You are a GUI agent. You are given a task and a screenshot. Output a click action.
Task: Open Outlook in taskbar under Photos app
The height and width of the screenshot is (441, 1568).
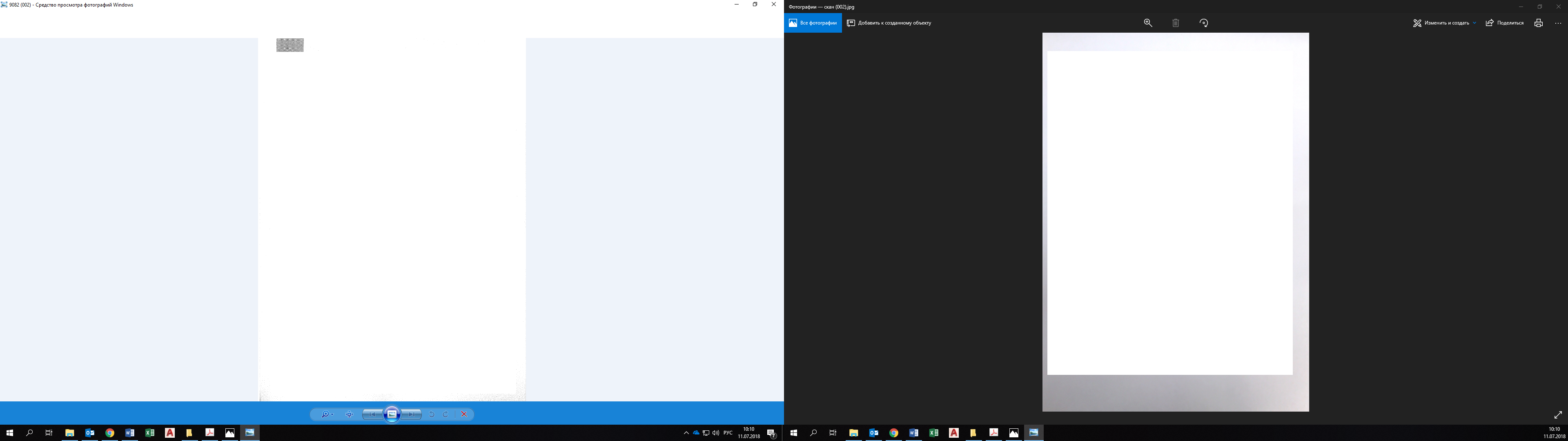click(873, 433)
